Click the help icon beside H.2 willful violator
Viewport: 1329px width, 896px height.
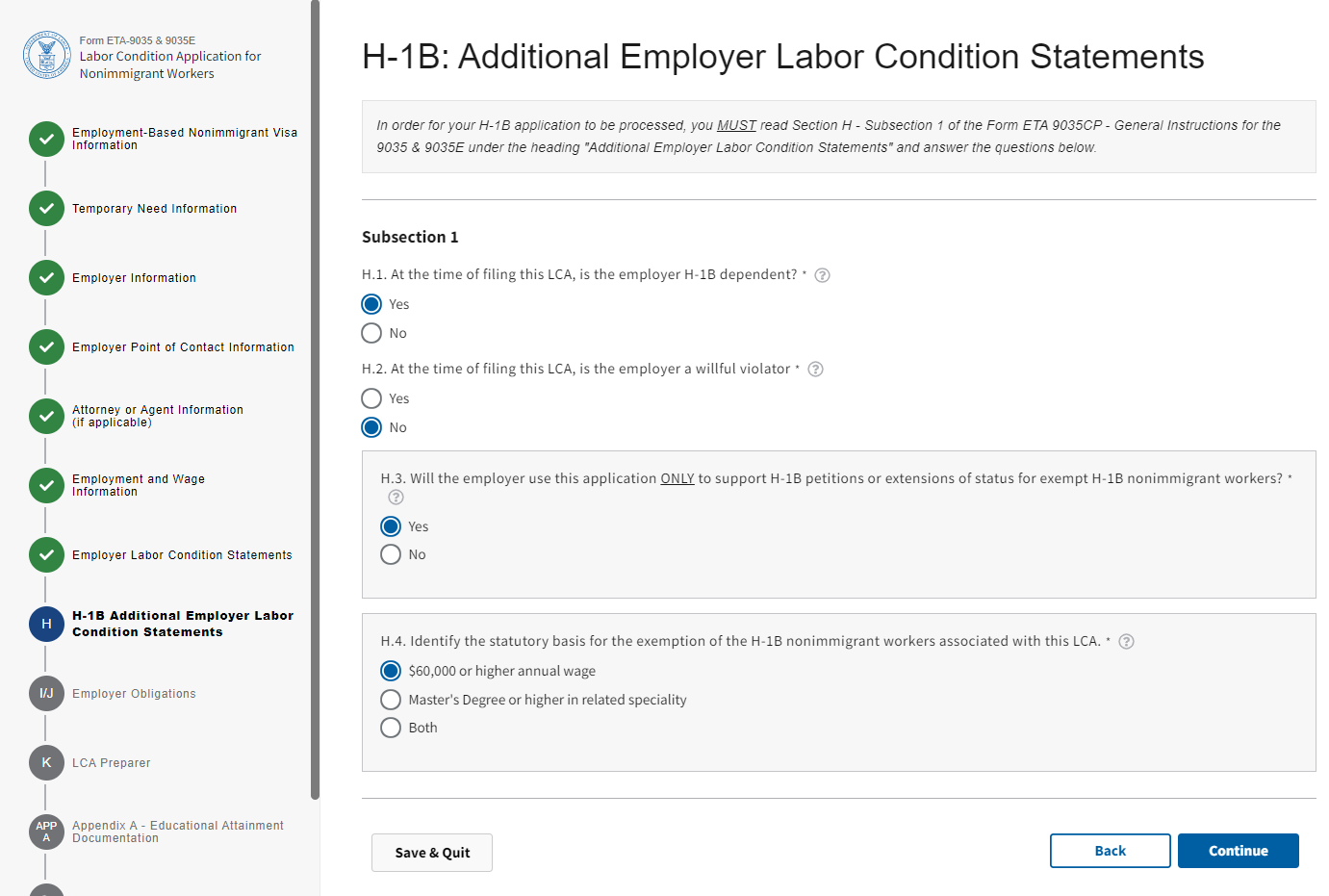coord(815,370)
